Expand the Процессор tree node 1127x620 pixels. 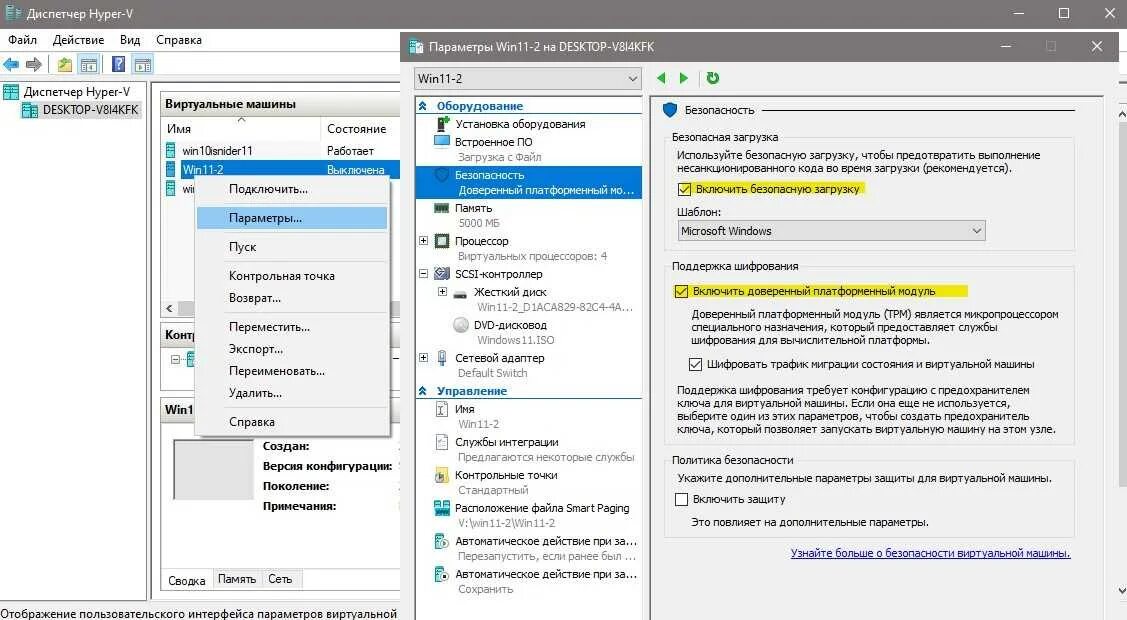coord(423,241)
